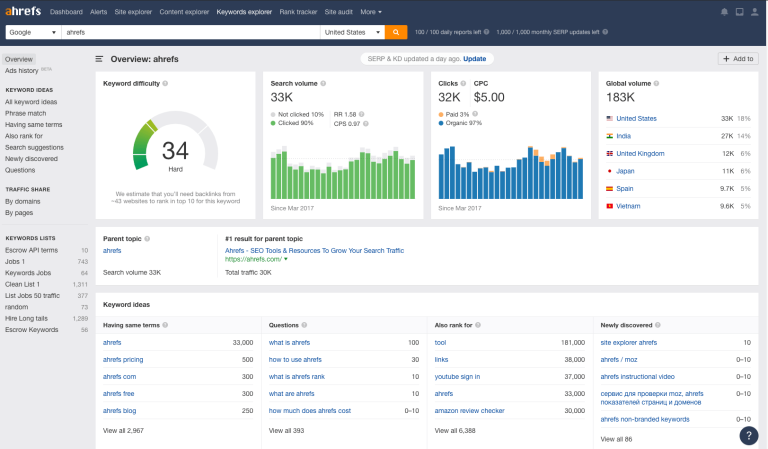Click help icon next to Questions column

[304, 325]
